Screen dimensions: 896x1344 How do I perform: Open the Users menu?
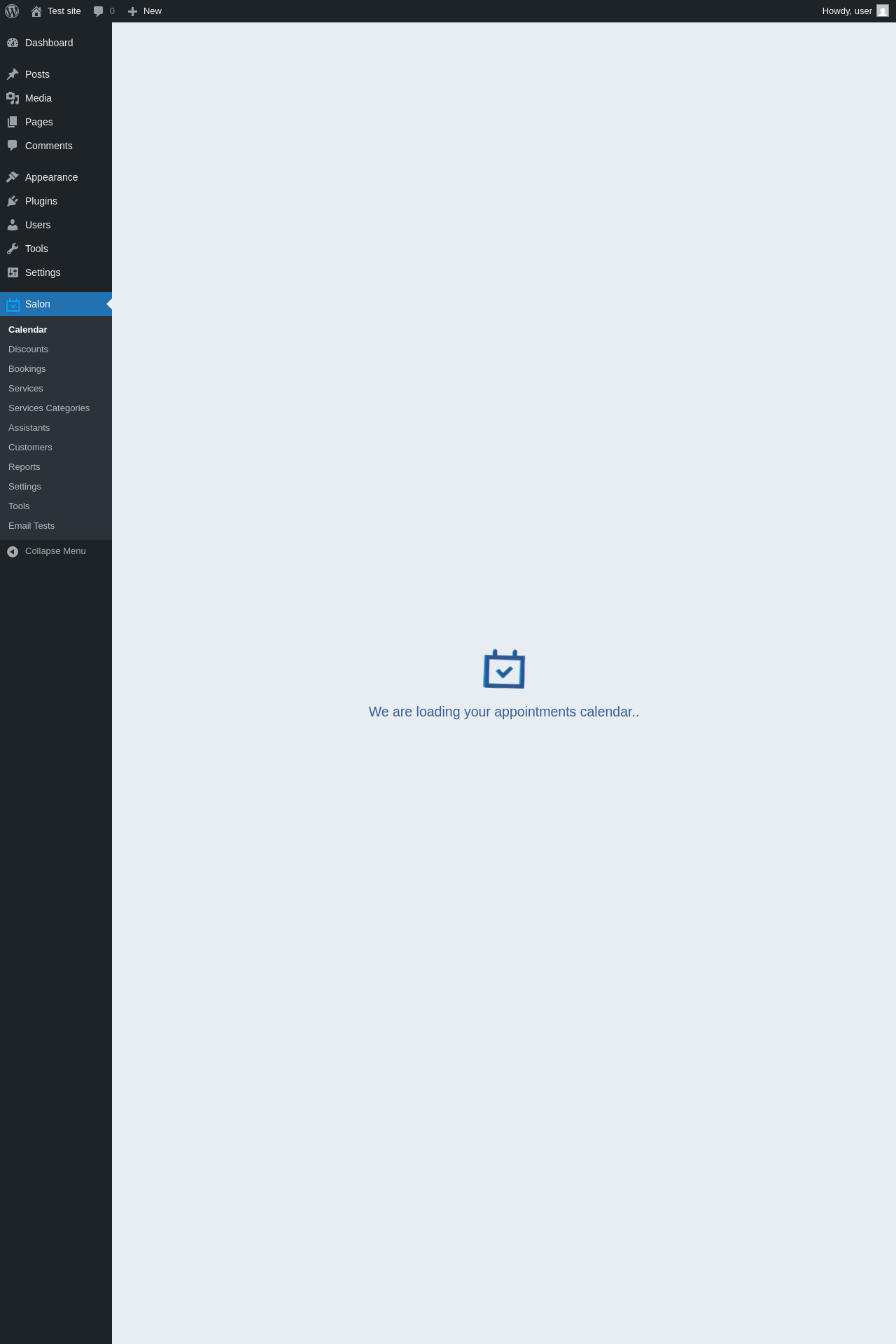click(56, 225)
